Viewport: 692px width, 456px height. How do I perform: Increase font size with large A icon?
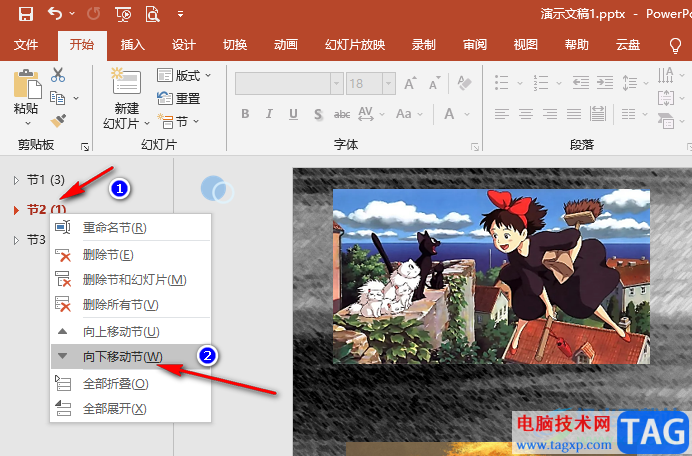[410, 83]
